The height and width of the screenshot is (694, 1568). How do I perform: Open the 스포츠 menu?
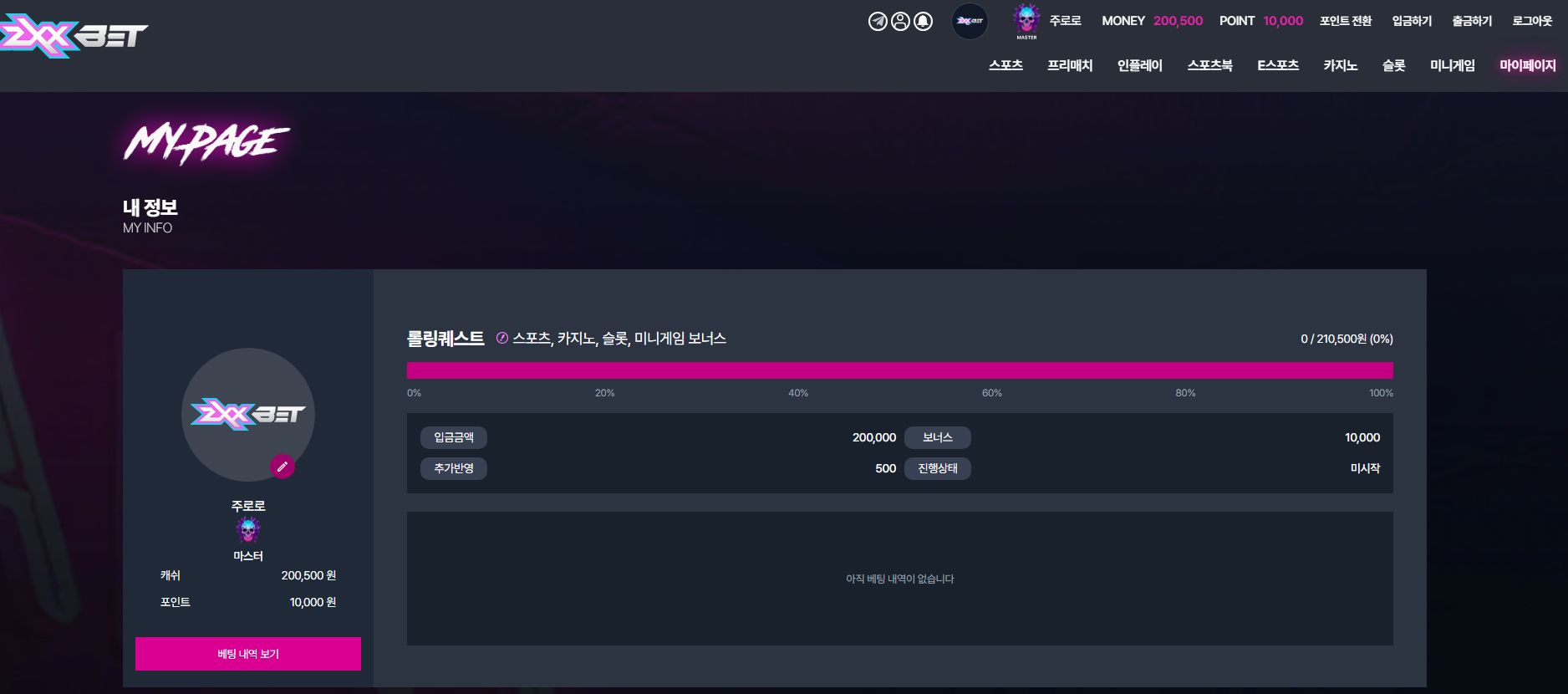(x=1005, y=65)
